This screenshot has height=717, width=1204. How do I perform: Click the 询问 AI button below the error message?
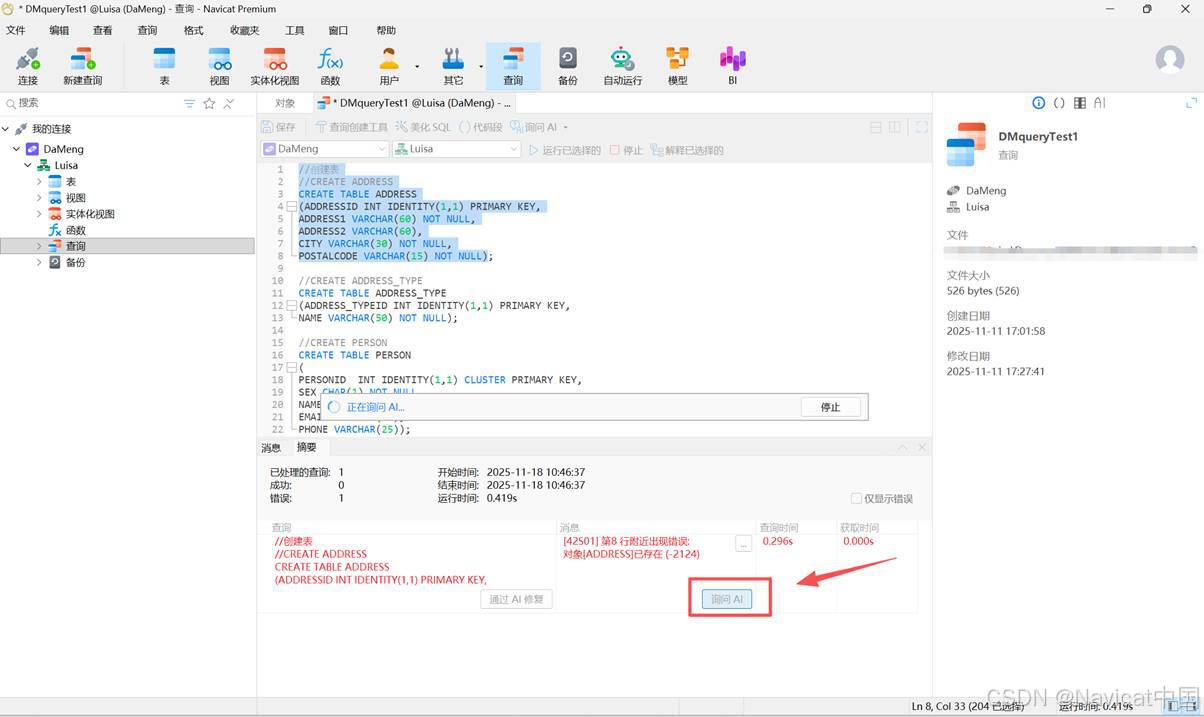pyautogui.click(x=727, y=599)
